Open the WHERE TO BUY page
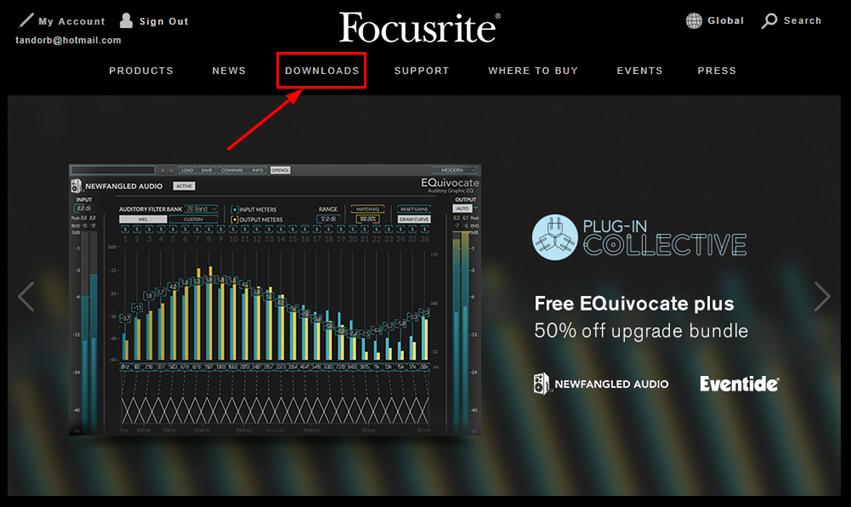Viewport: 851px width, 507px height. point(533,71)
